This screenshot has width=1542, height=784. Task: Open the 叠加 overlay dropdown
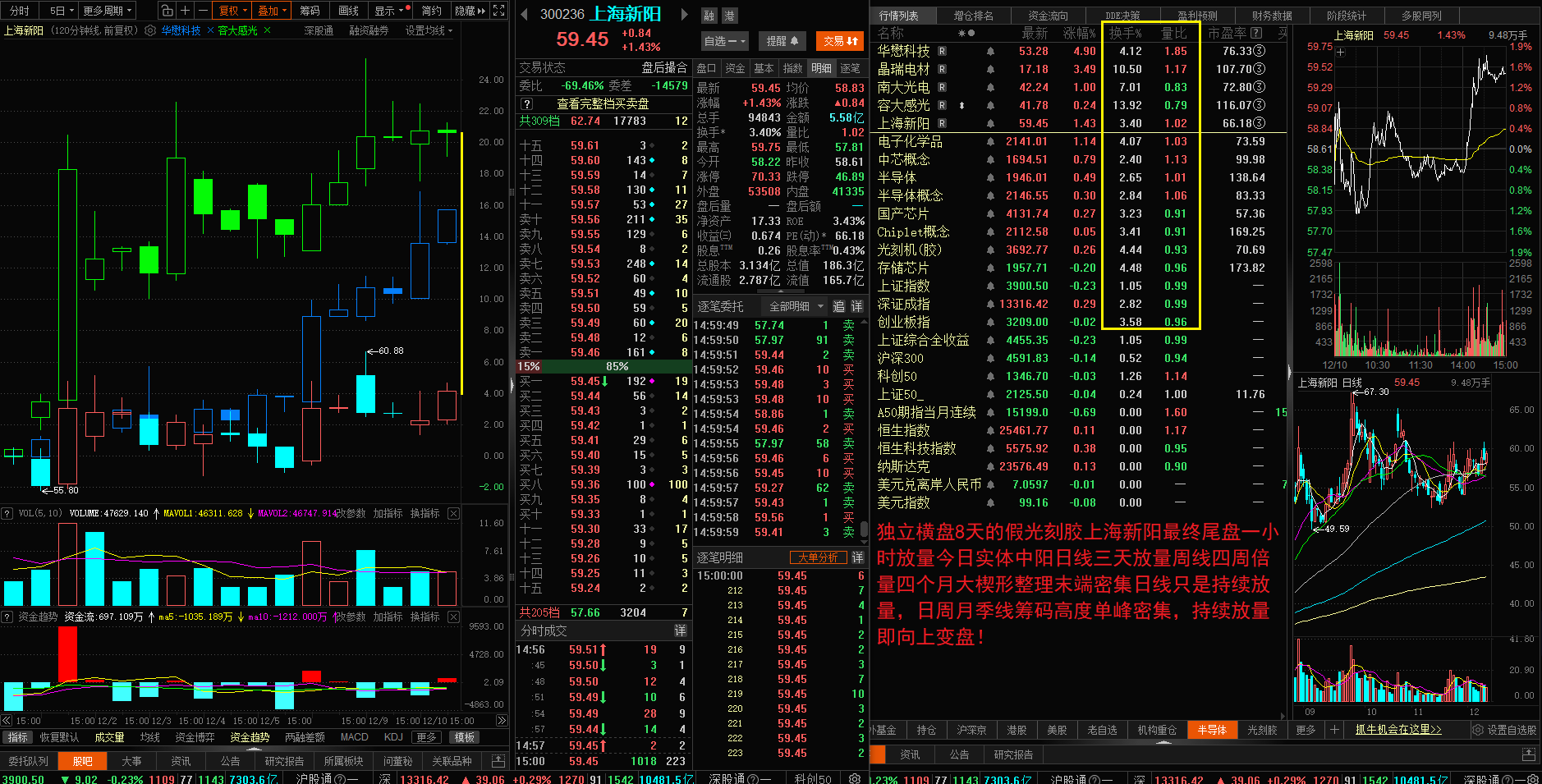pos(273,11)
